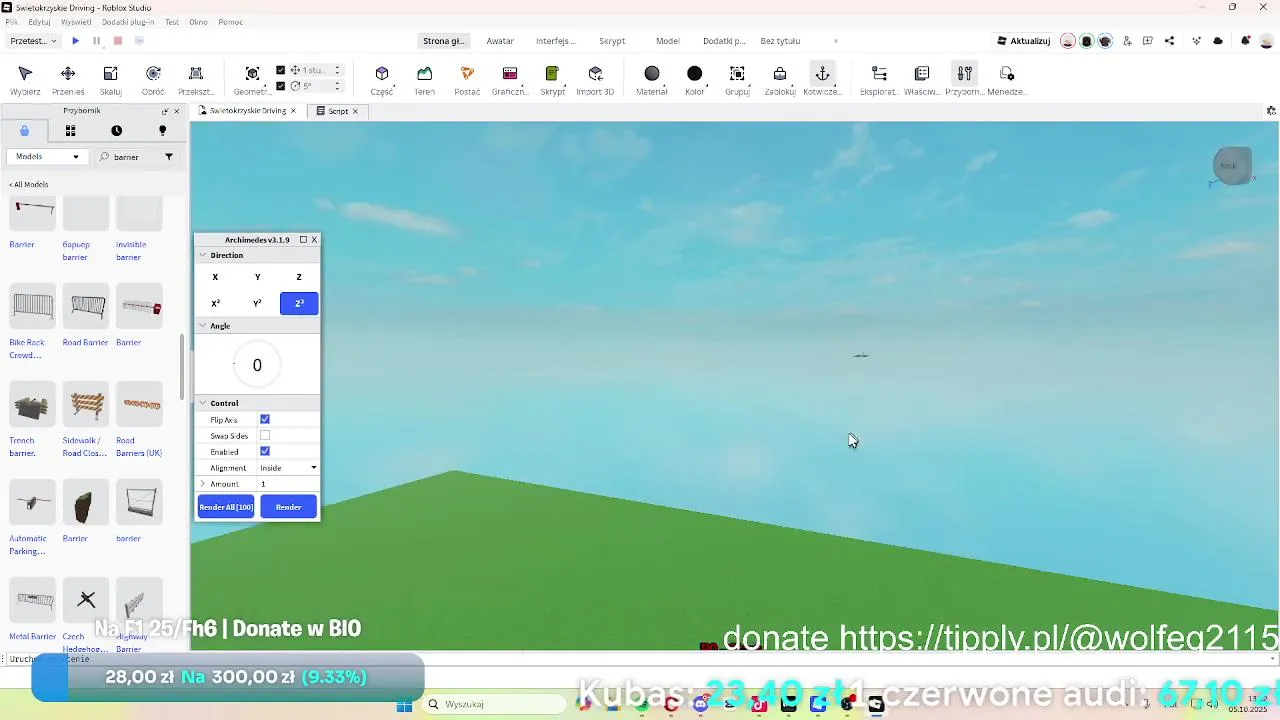
Task: Open the Wyświetl menu
Action: (76, 22)
